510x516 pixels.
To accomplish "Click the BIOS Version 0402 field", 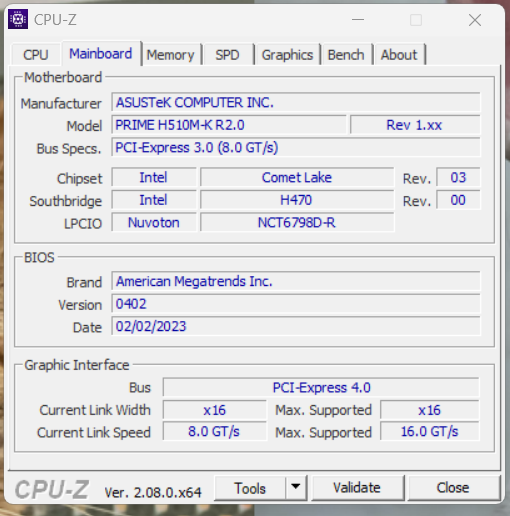I will tap(296, 304).
